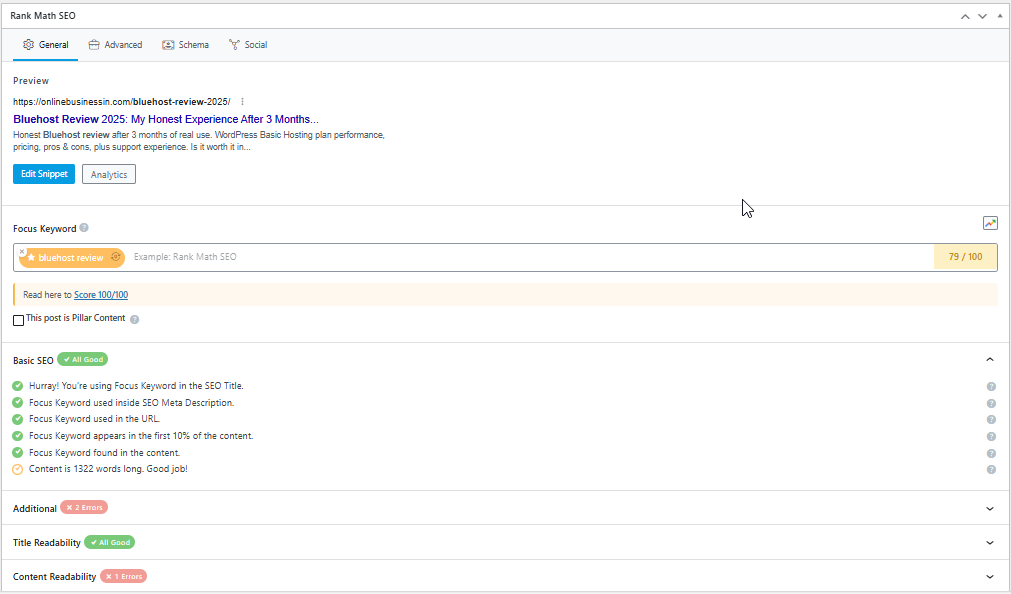Open the Trends chart icon
The height and width of the screenshot is (594, 1011).
coord(990,223)
